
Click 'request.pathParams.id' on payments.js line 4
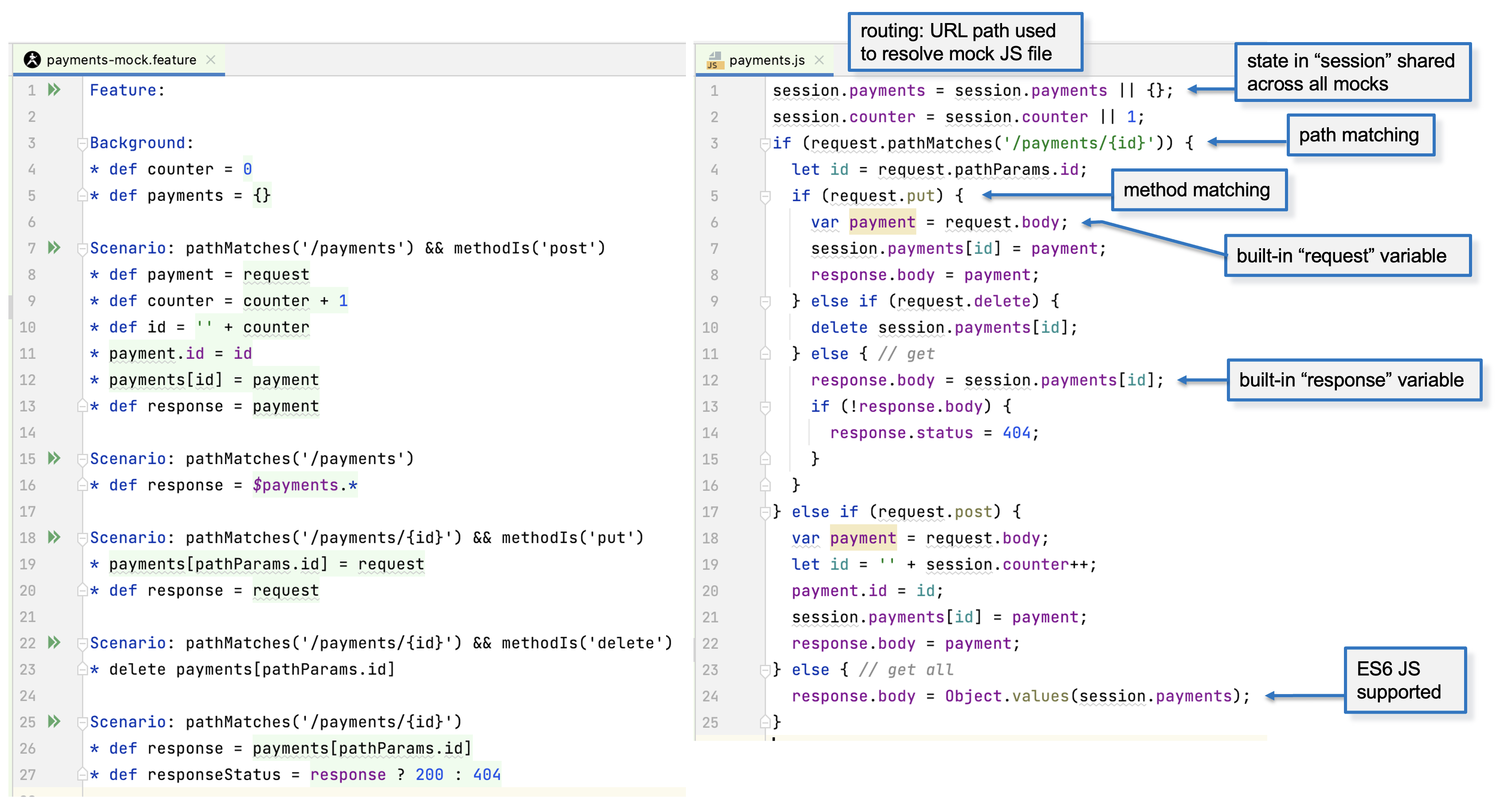pyautogui.click(x=978, y=169)
